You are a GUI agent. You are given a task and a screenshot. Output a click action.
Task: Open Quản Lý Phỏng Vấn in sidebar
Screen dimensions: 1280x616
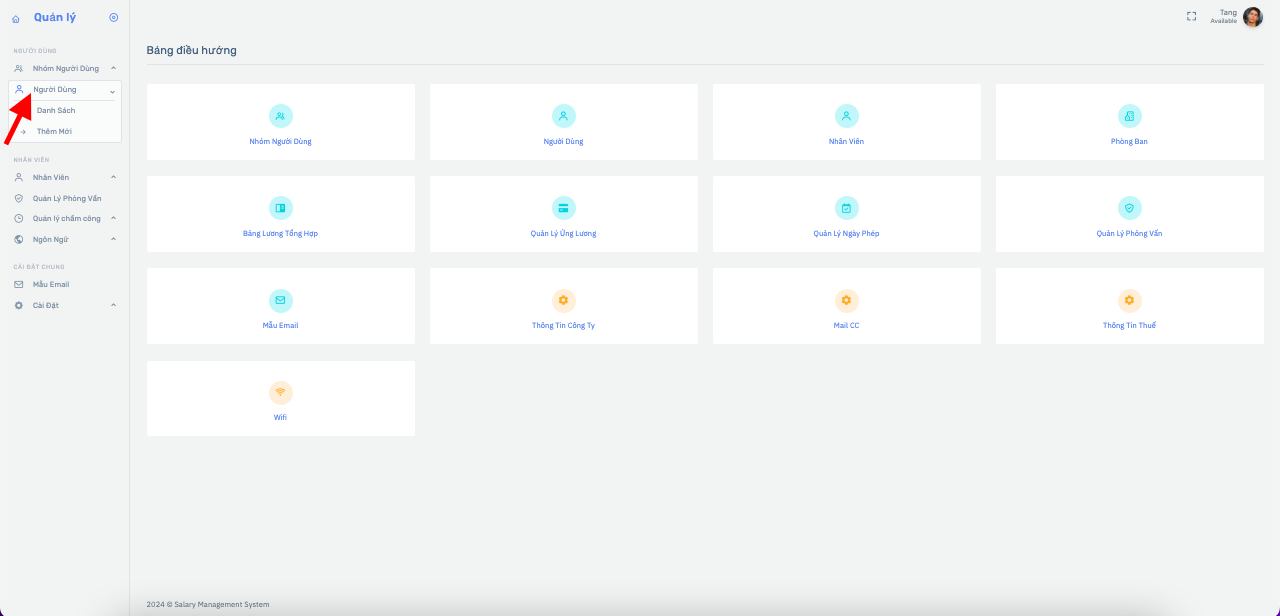point(66,199)
